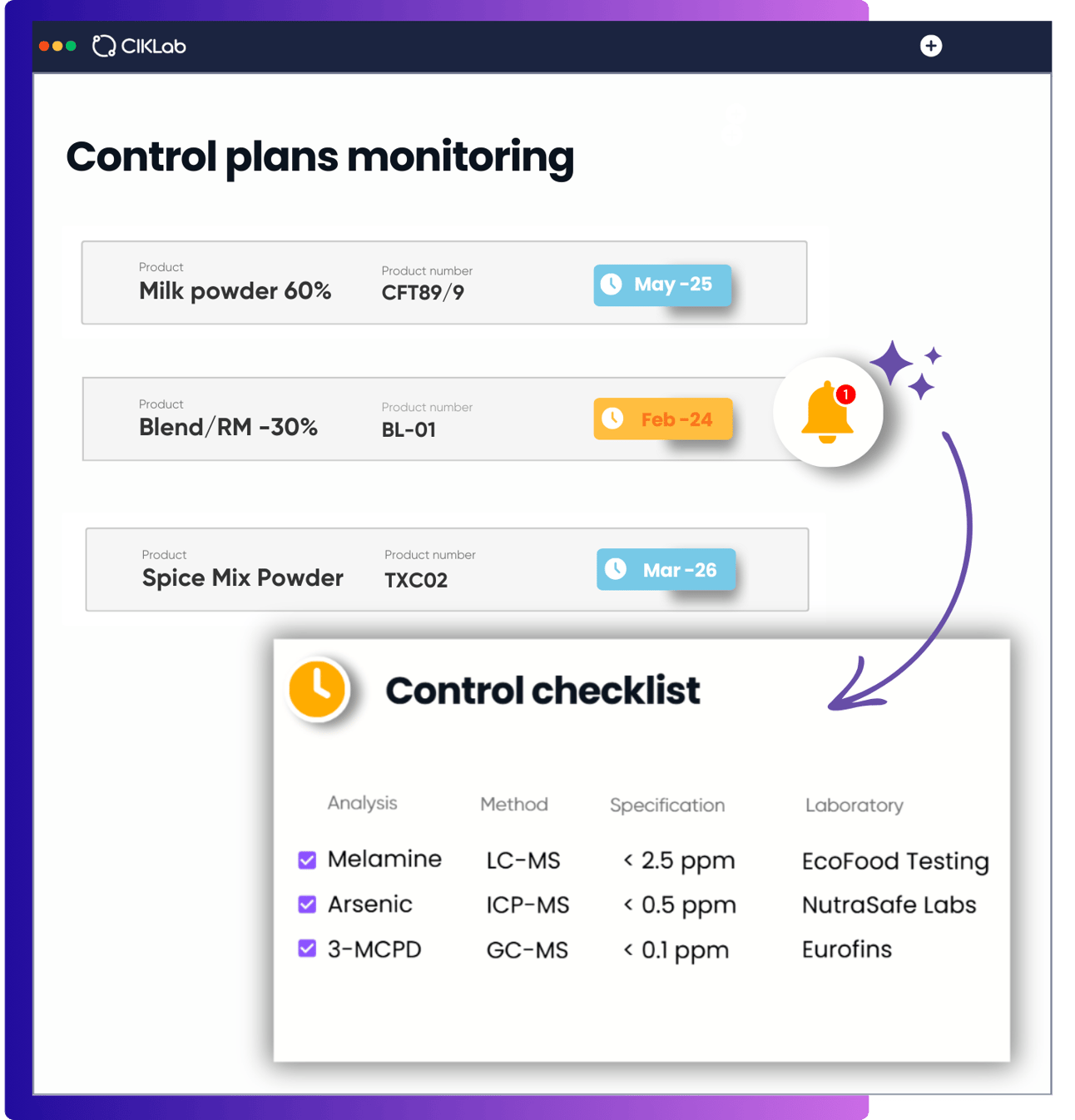Click the red notification count badge
1075x1120 pixels.
coord(846,394)
